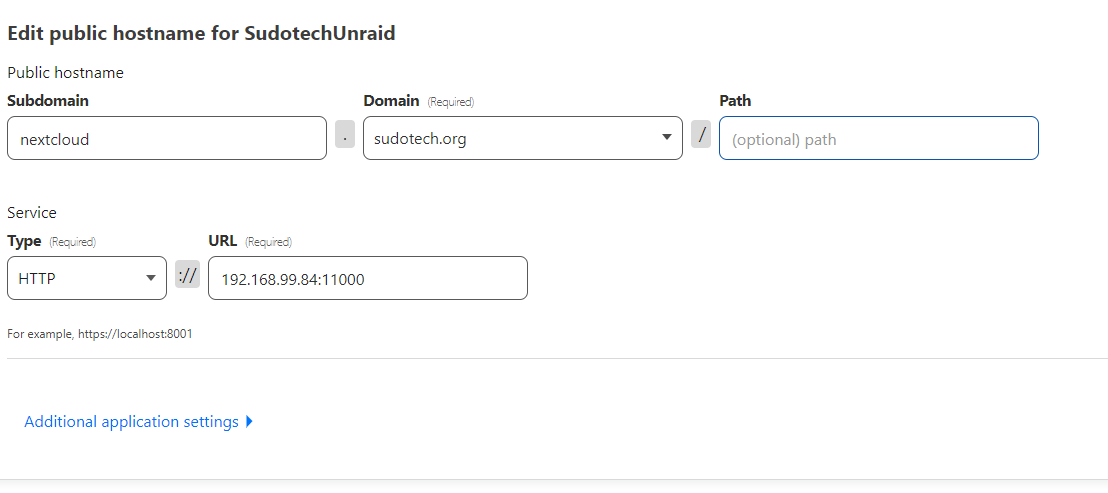Viewport: 1108px width, 493px height.
Task: Open Additional application settings link
Action: click(131, 422)
